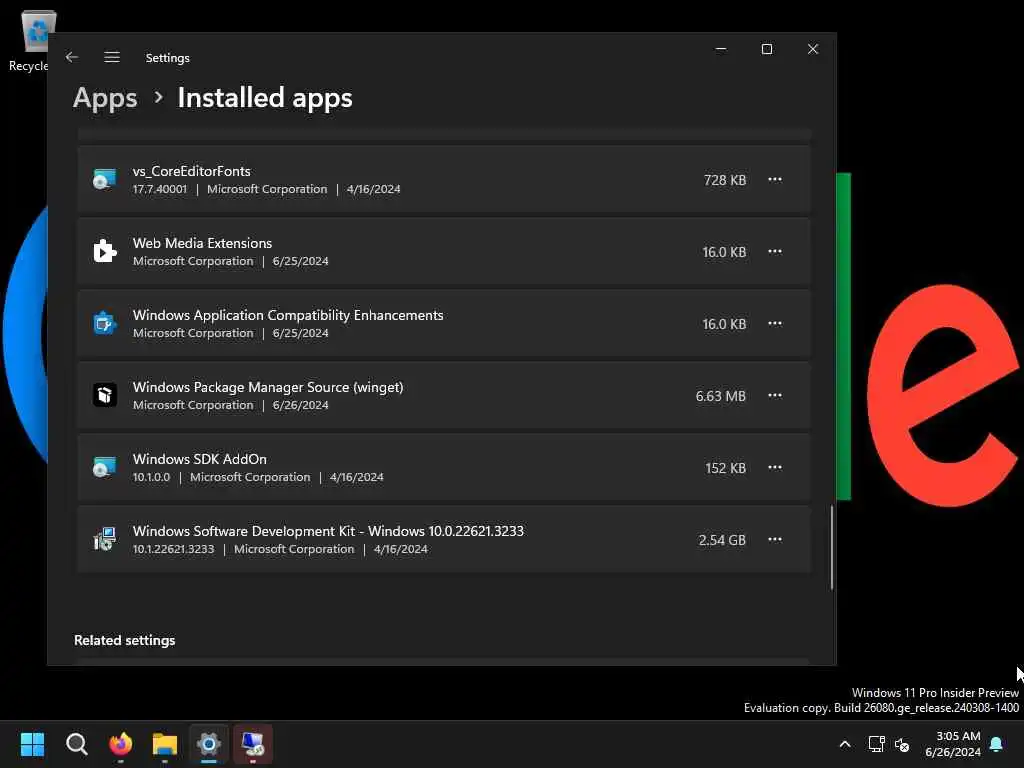Select Windows Software Development Kit app name
This screenshot has height=768, width=1024.
328,531
